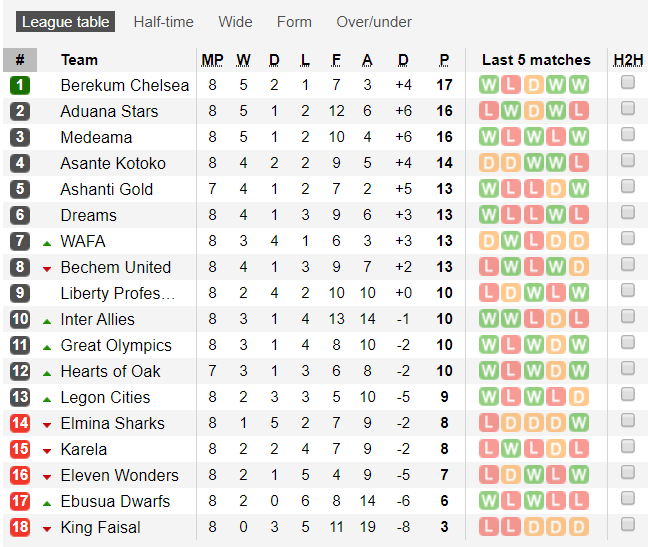Click Bechem United's red down-arrow icon
648x547 pixels.
pos(47,268)
